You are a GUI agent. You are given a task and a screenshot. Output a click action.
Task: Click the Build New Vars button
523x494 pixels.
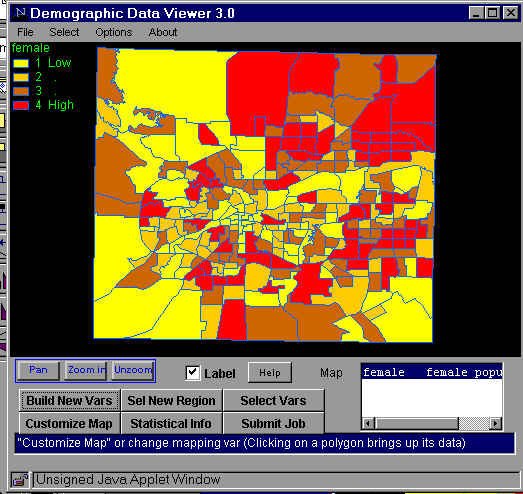[x=69, y=400]
